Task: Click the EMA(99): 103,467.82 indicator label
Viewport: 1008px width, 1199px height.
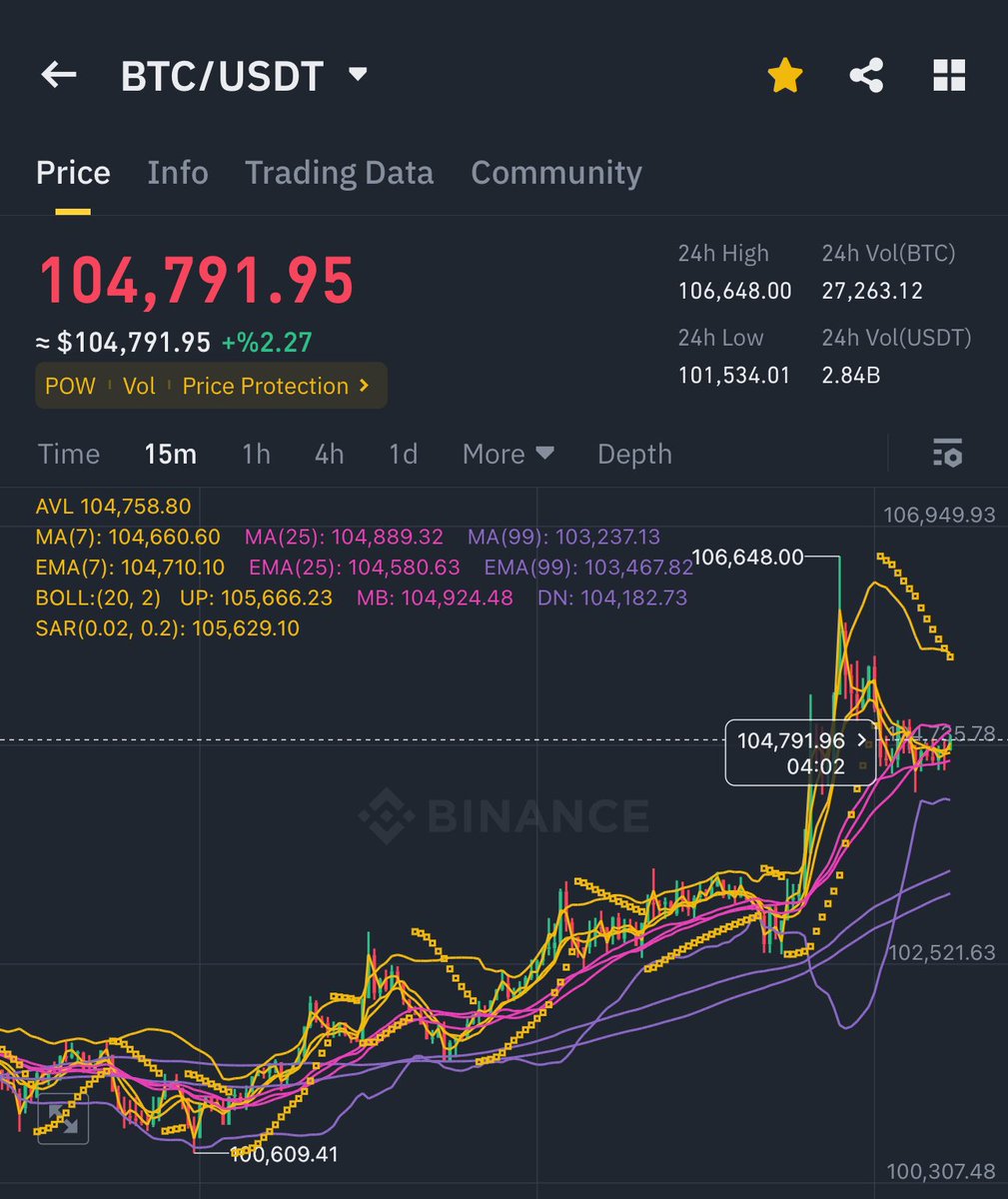Action: click(588, 568)
